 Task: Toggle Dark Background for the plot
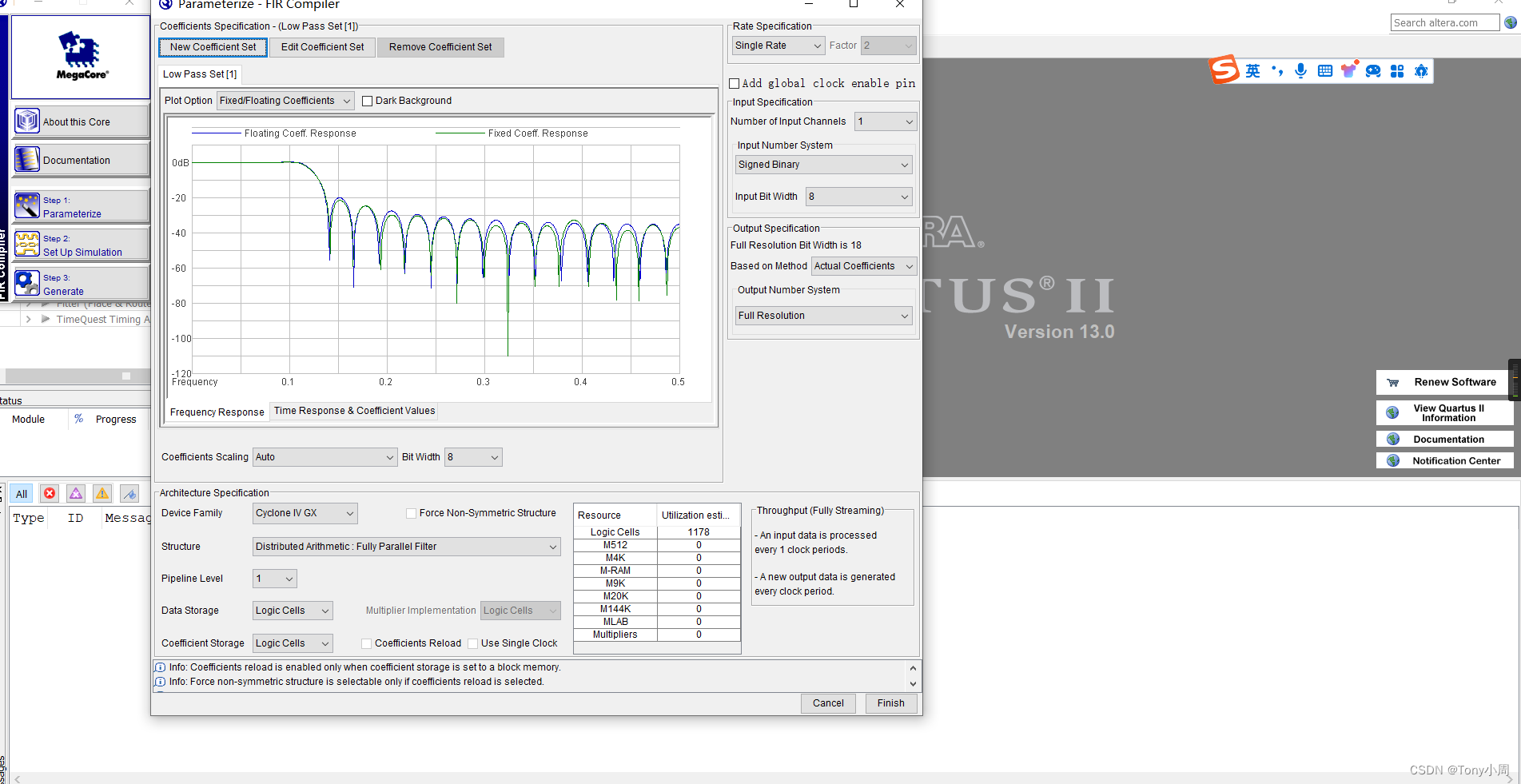pos(367,100)
